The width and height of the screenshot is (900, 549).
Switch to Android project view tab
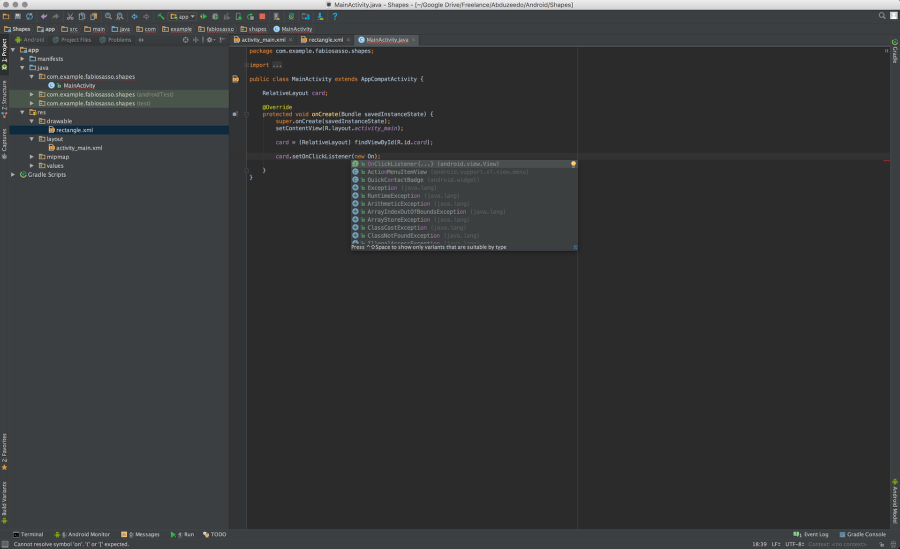click(29, 40)
